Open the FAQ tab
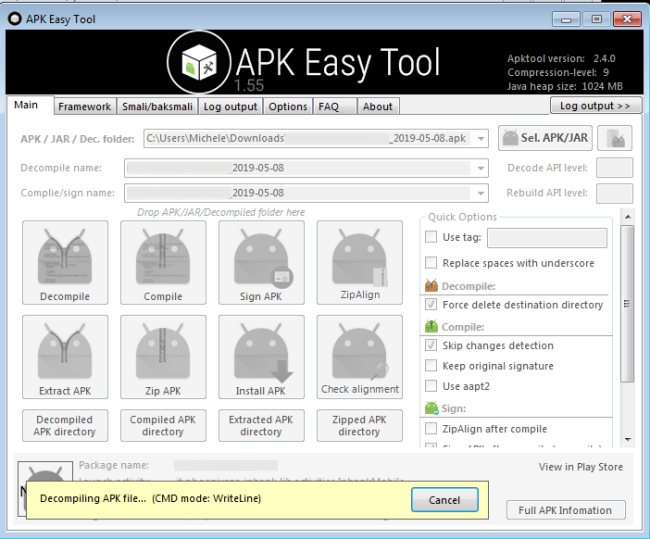The width and height of the screenshot is (650, 539). tap(334, 107)
